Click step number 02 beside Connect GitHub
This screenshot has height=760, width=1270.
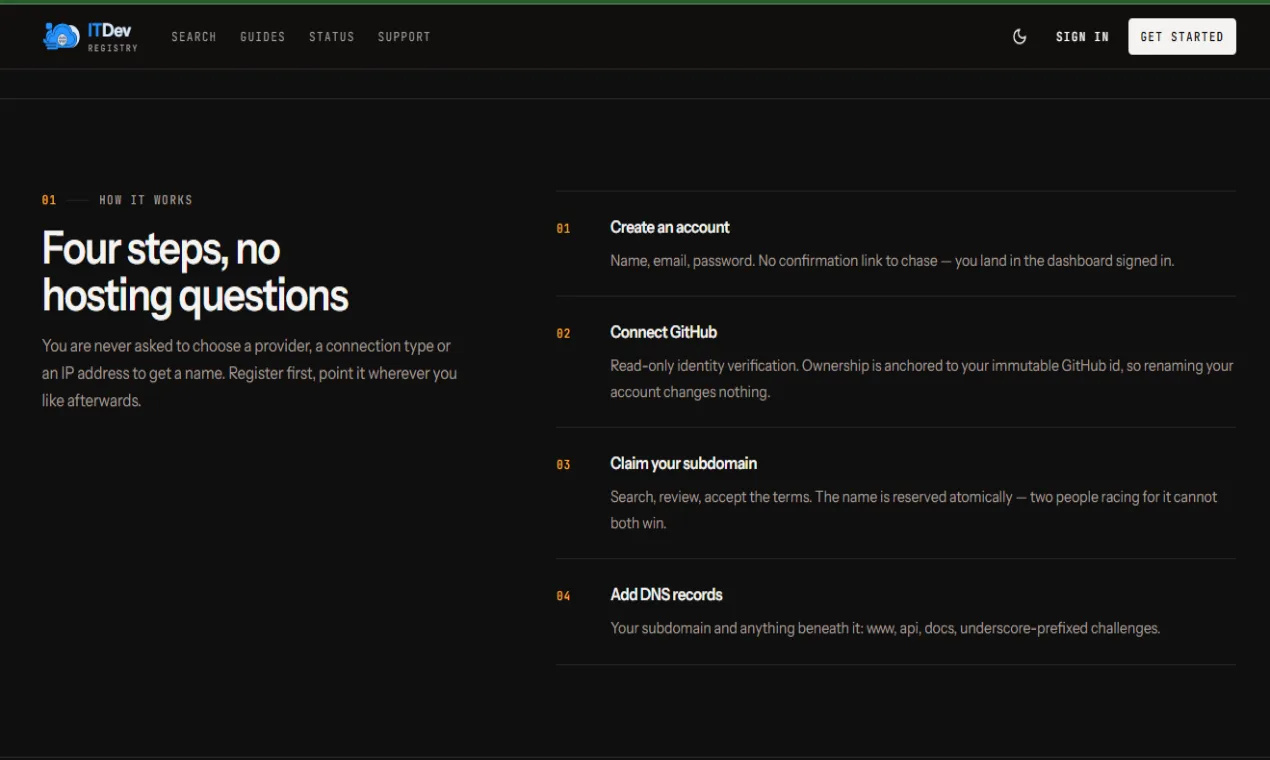coord(564,334)
